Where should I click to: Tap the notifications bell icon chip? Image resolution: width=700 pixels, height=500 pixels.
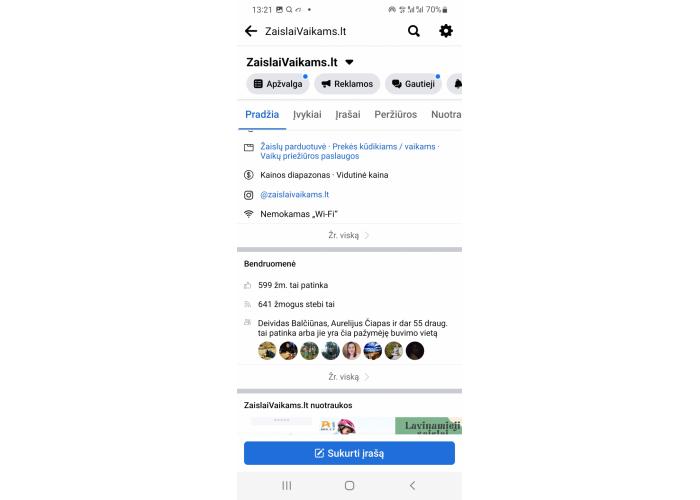pos(455,84)
